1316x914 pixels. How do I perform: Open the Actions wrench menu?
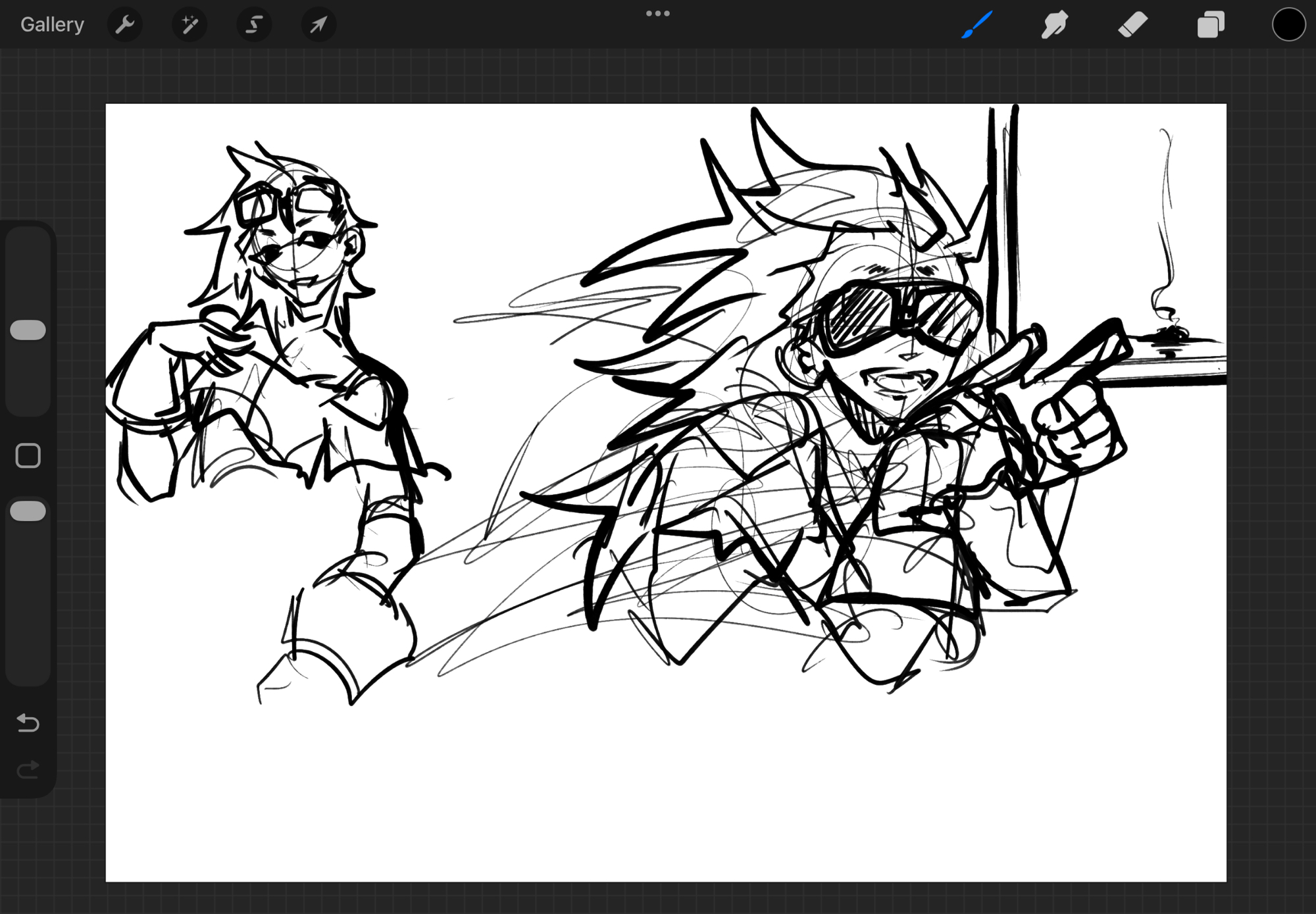pyautogui.click(x=124, y=25)
